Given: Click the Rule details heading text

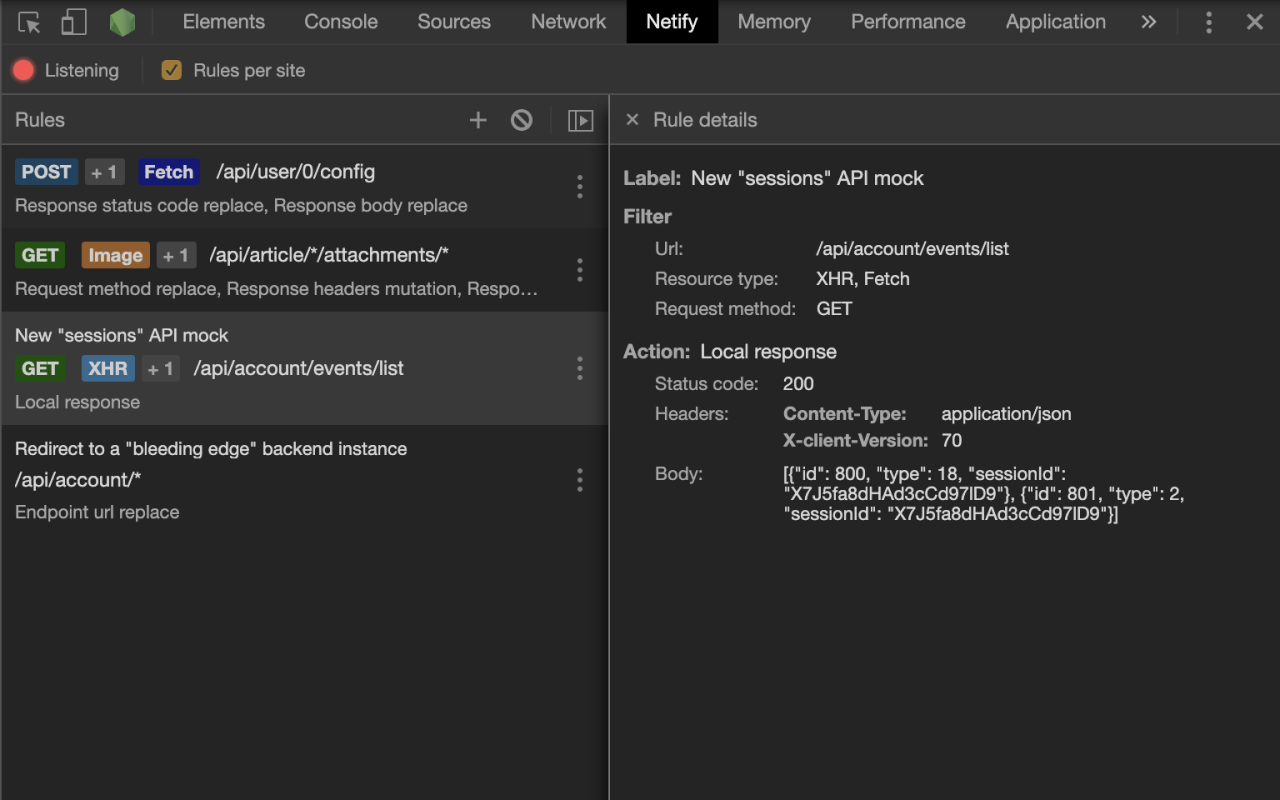Looking at the screenshot, I should [x=705, y=120].
